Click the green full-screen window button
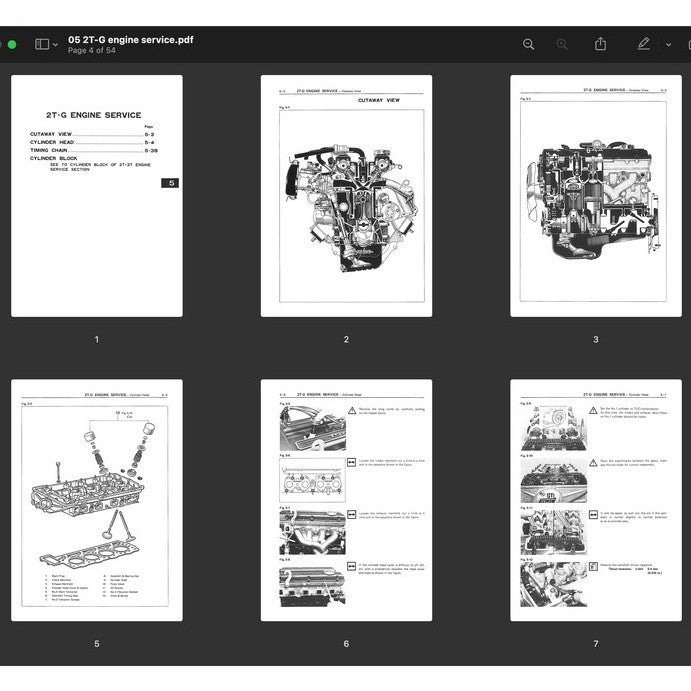 coord(12,44)
